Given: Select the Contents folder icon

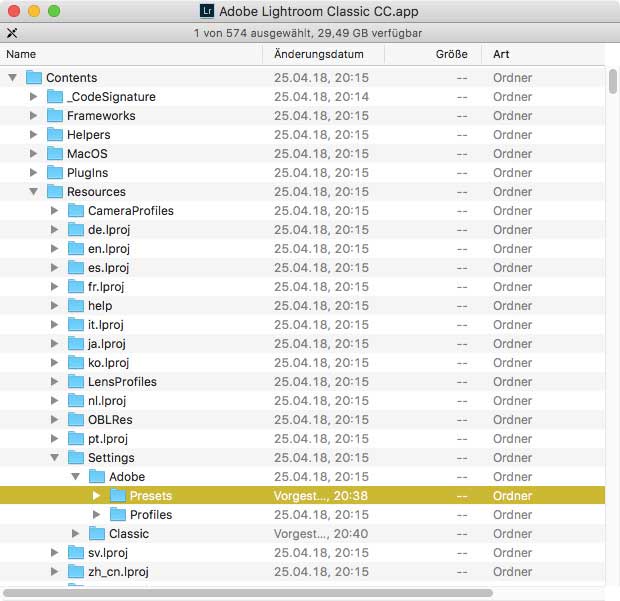Looking at the screenshot, I should tap(34, 77).
